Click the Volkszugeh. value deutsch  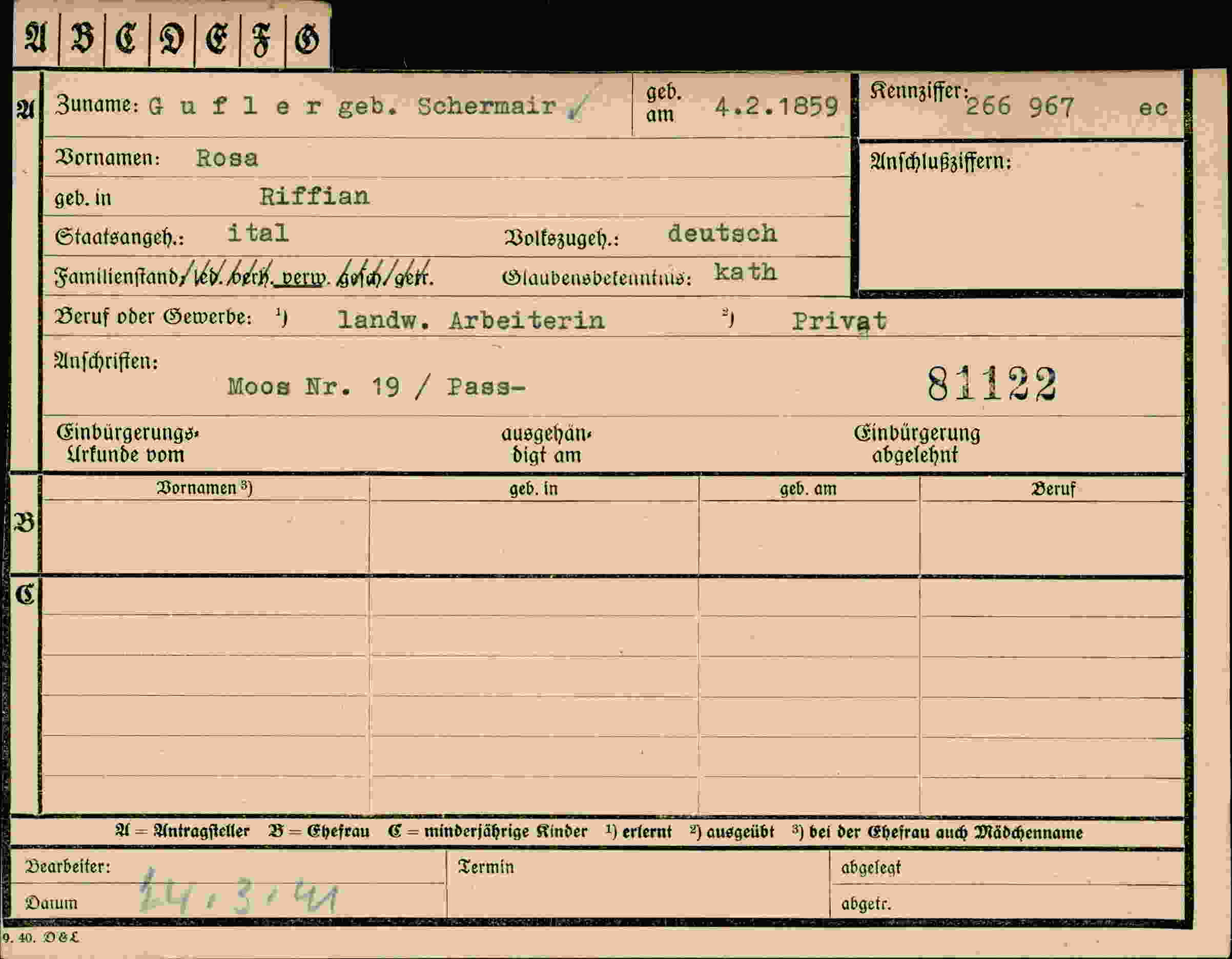coord(722,234)
